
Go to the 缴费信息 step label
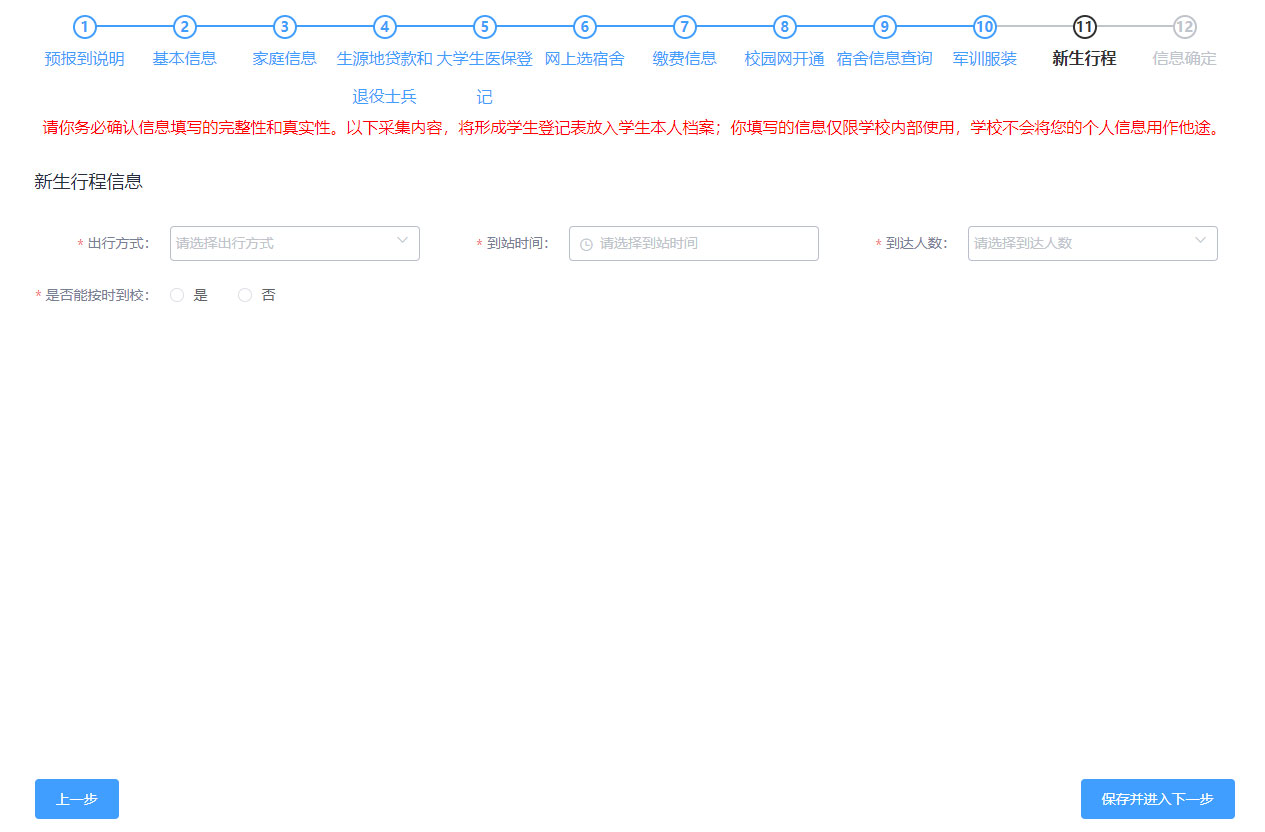tap(685, 58)
